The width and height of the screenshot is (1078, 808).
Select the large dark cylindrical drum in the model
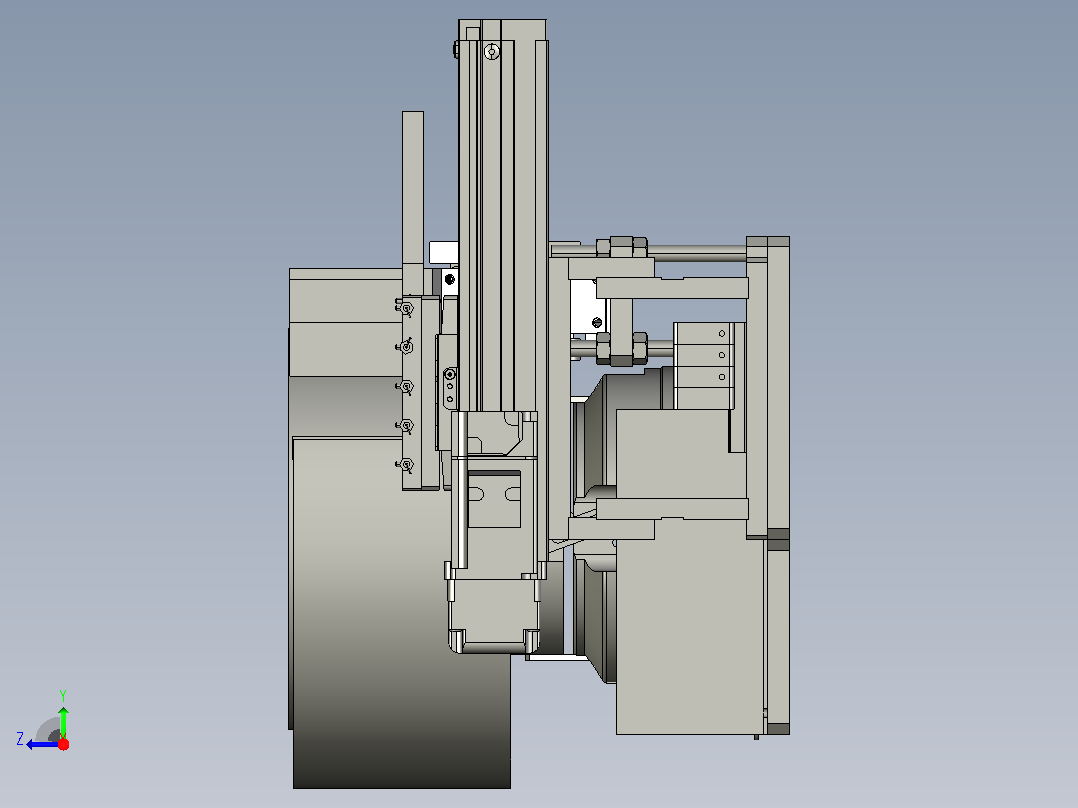pyautogui.click(x=402, y=612)
